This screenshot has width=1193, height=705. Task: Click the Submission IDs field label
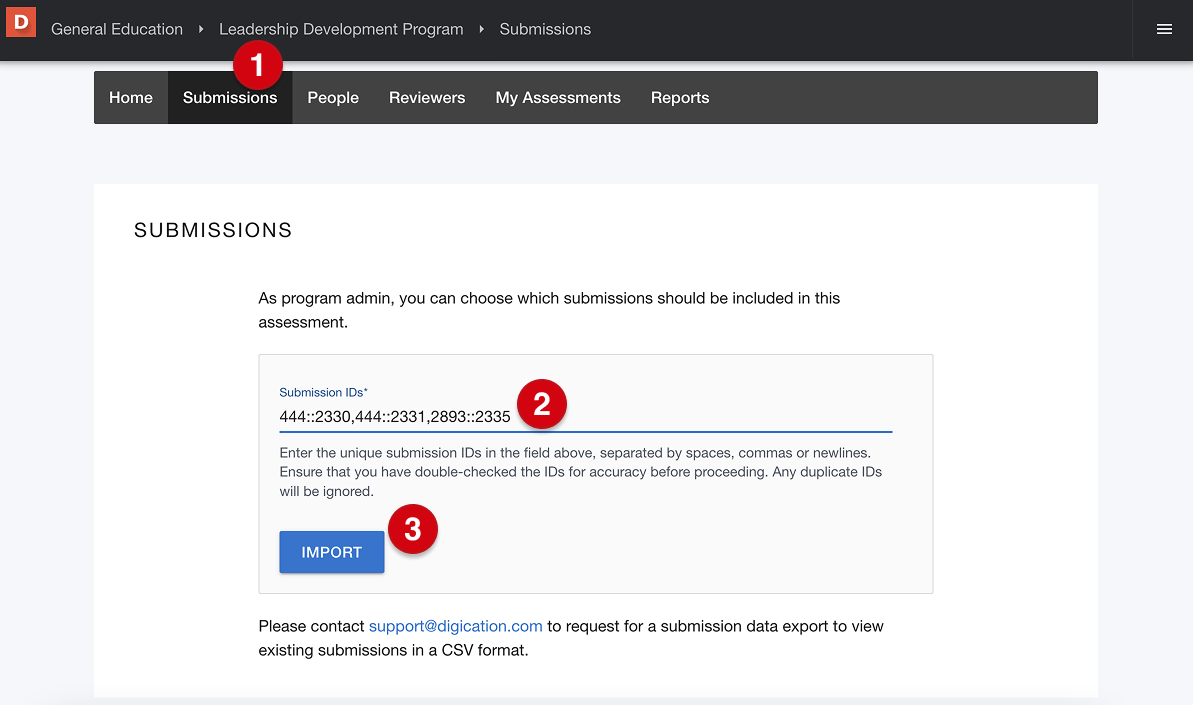[323, 392]
